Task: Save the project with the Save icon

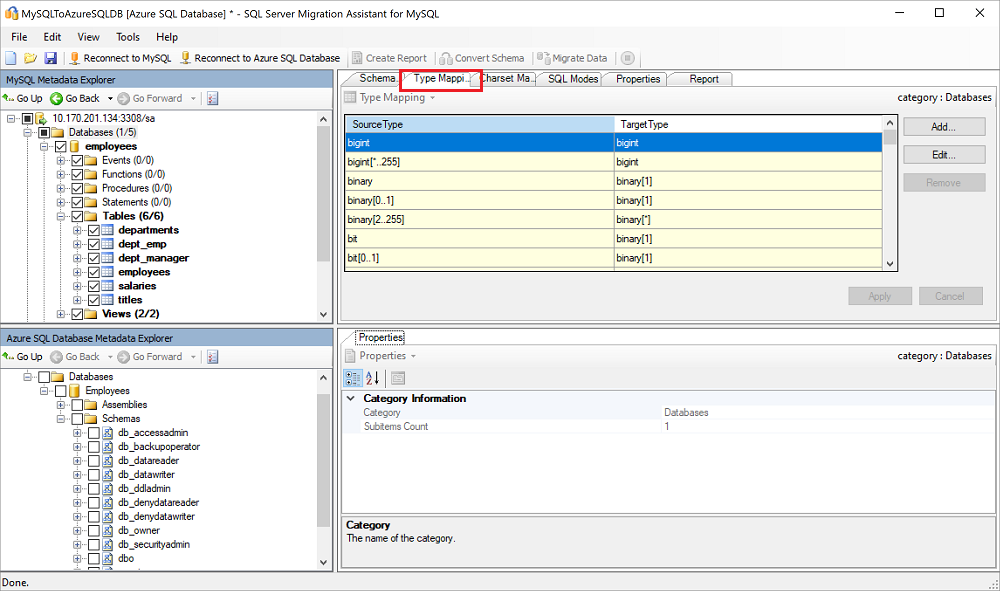Action: tap(51, 58)
